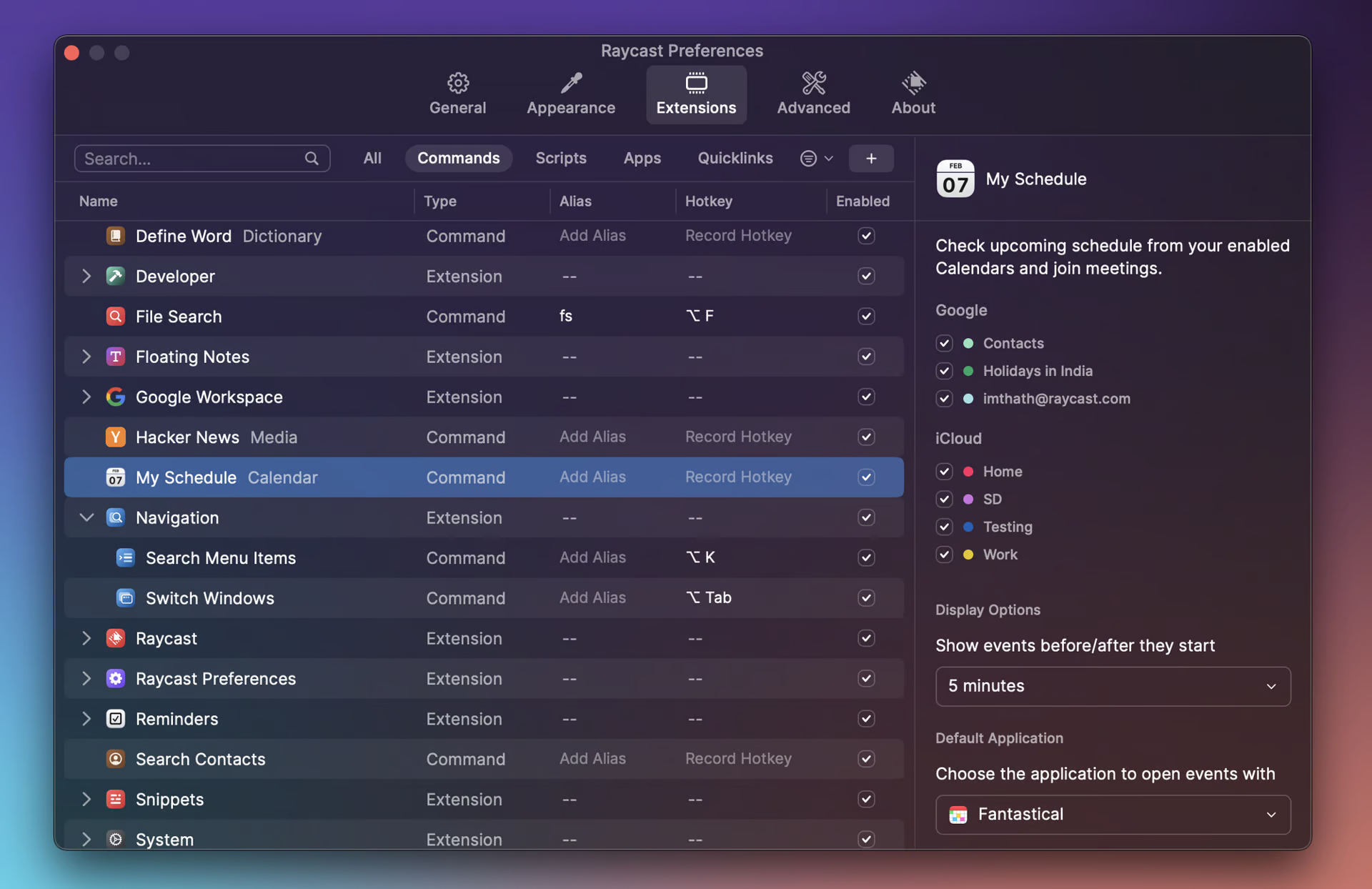Click the Snippets red icon
Viewport: 1372px width, 889px height.
[x=115, y=799]
